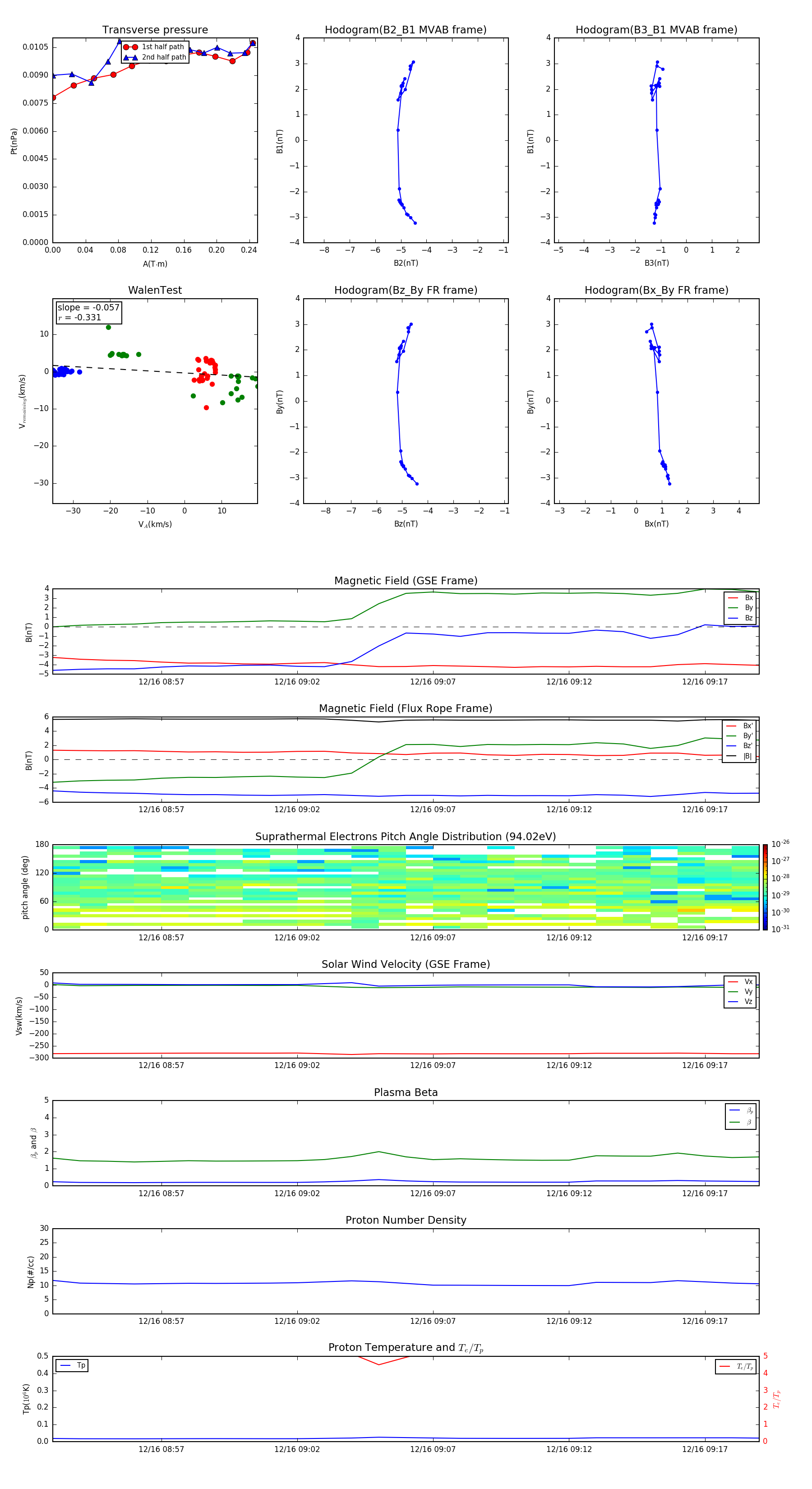Click the 'Proton Temperature and Te/Tp' title

(406, 1348)
